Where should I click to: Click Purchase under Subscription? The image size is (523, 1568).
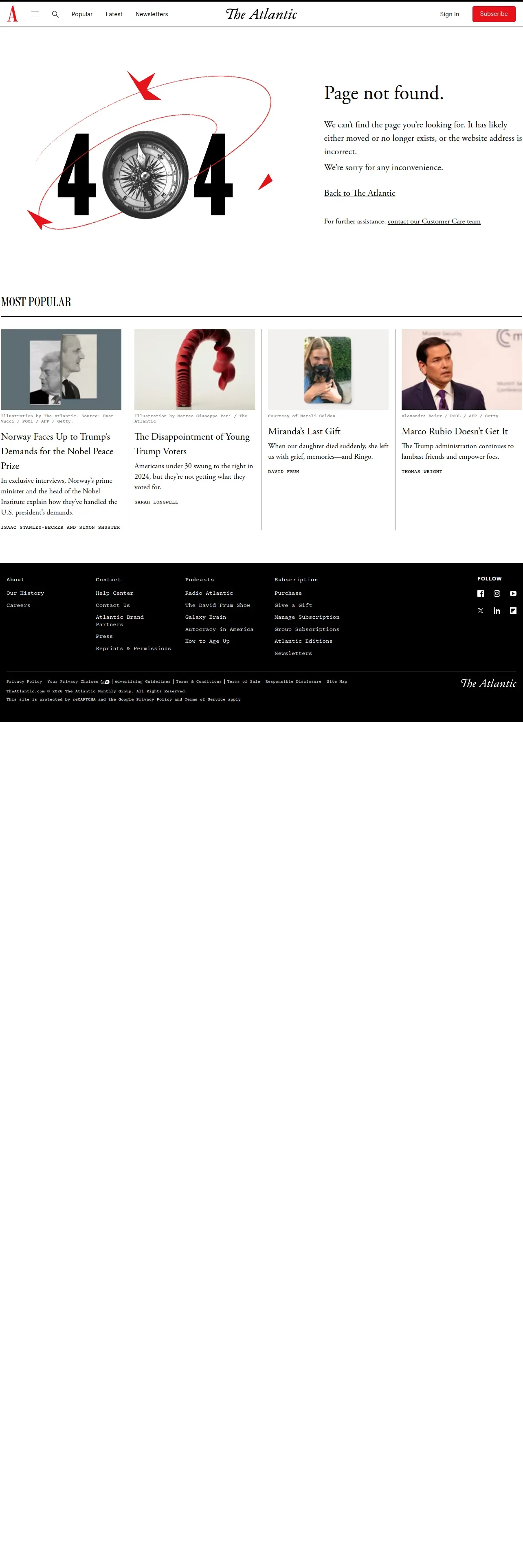pyautogui.click(x=288, y=593)
